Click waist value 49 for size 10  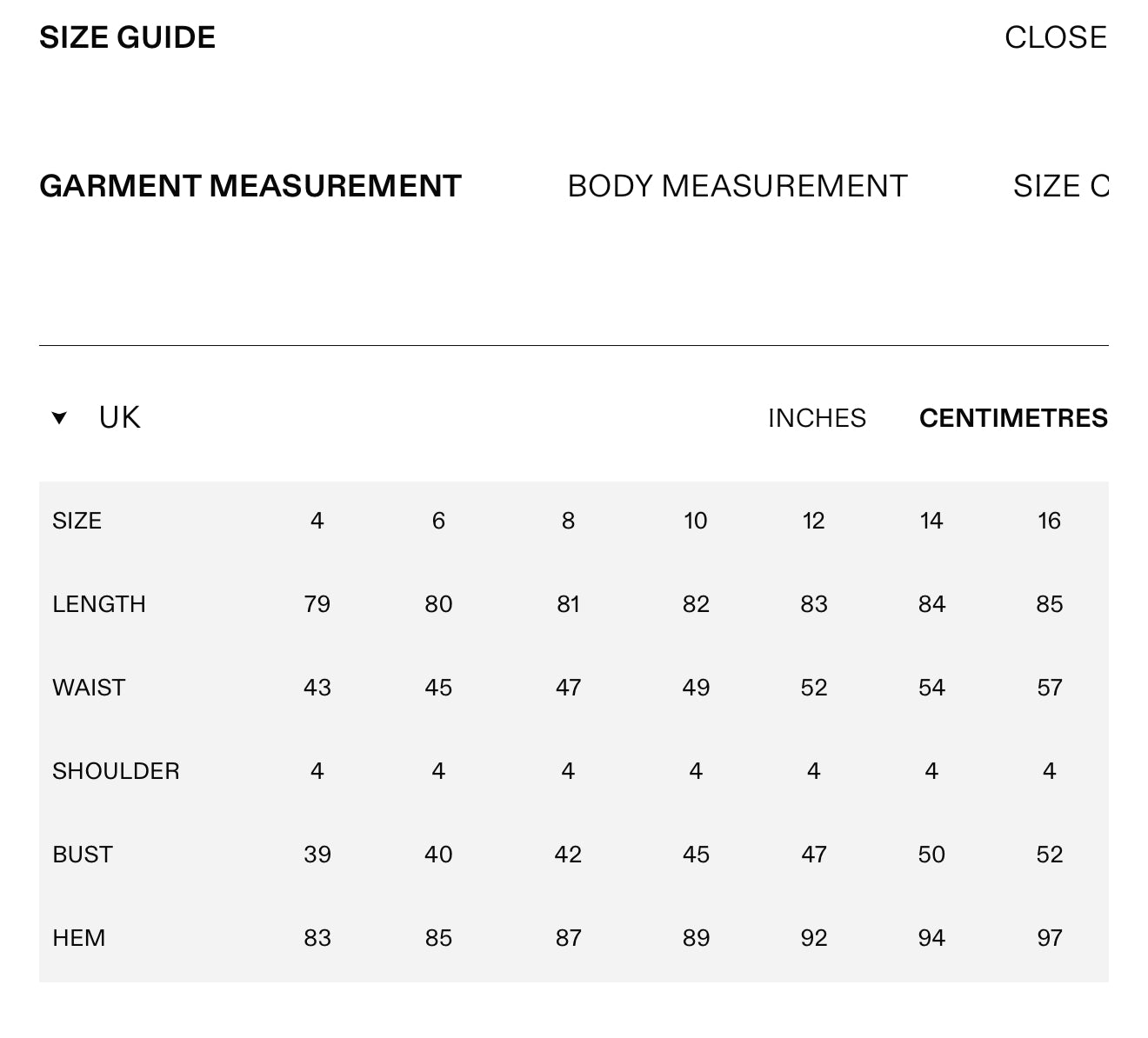click(696, 688)
